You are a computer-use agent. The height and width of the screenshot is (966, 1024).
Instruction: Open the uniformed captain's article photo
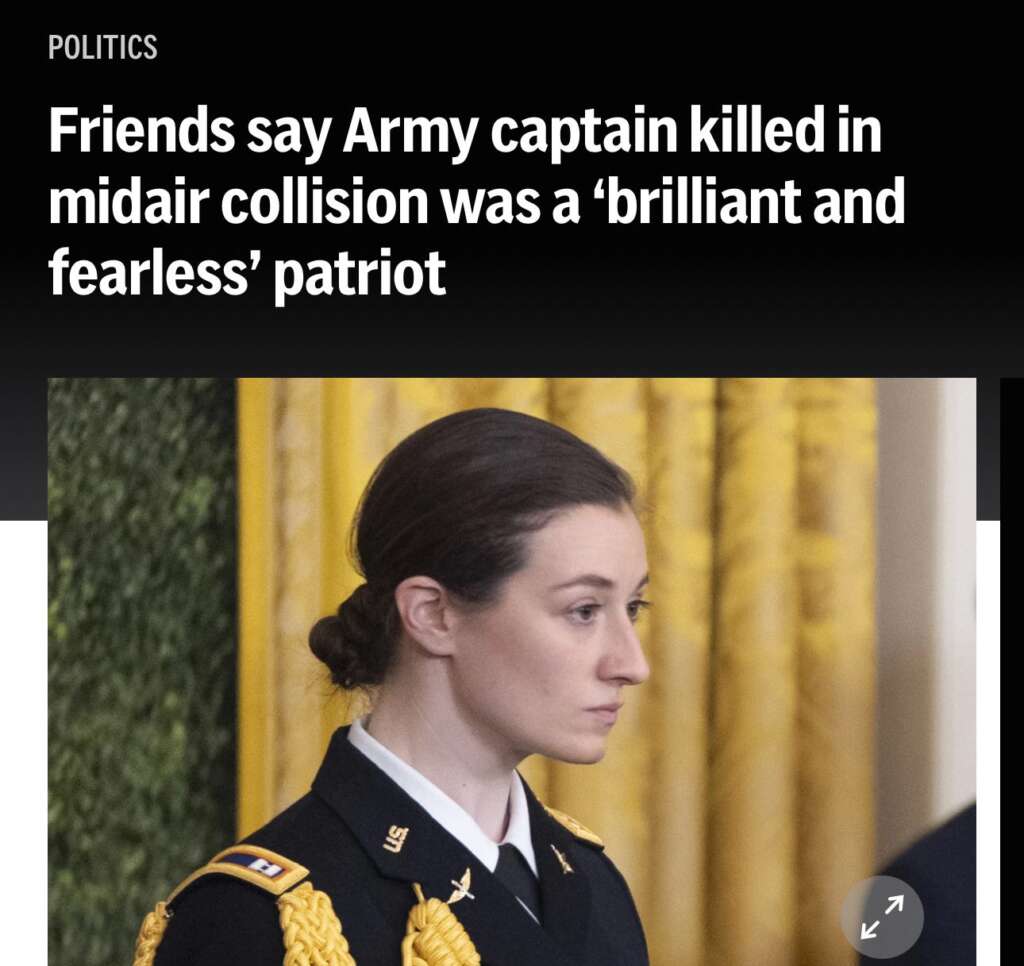coord(512,671)
